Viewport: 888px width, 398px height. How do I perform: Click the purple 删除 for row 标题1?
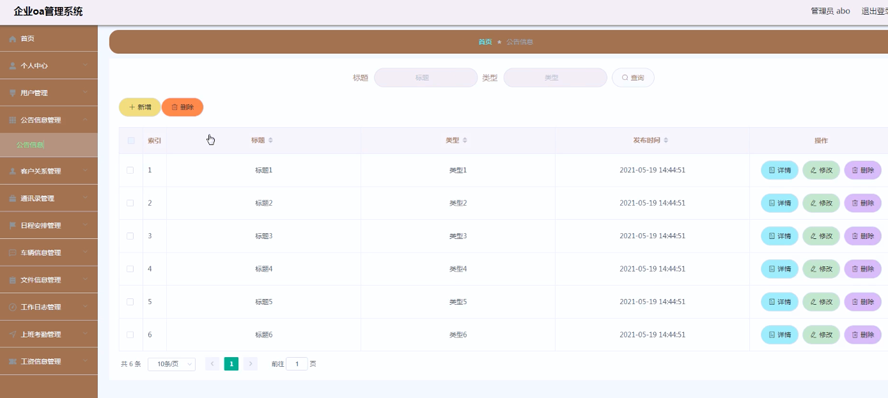[863, 170]
